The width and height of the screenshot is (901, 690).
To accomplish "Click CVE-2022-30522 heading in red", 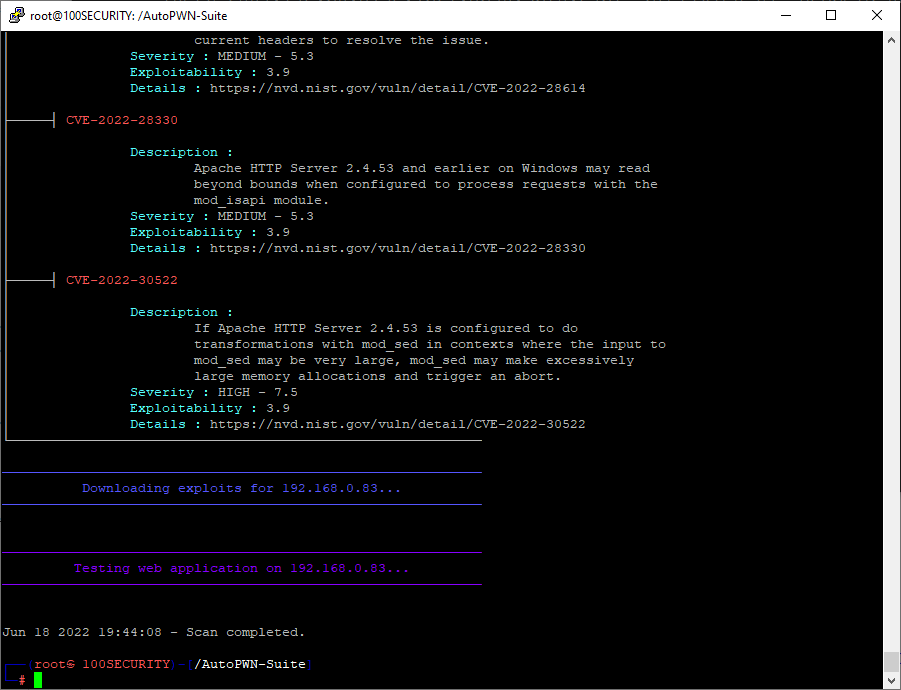I will (122, 280).
